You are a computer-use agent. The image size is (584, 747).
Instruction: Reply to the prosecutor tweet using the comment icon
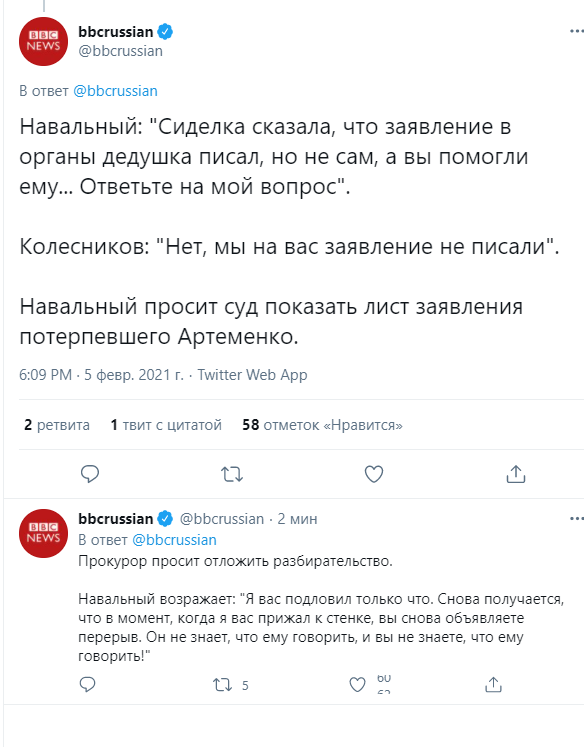[87, 685]
